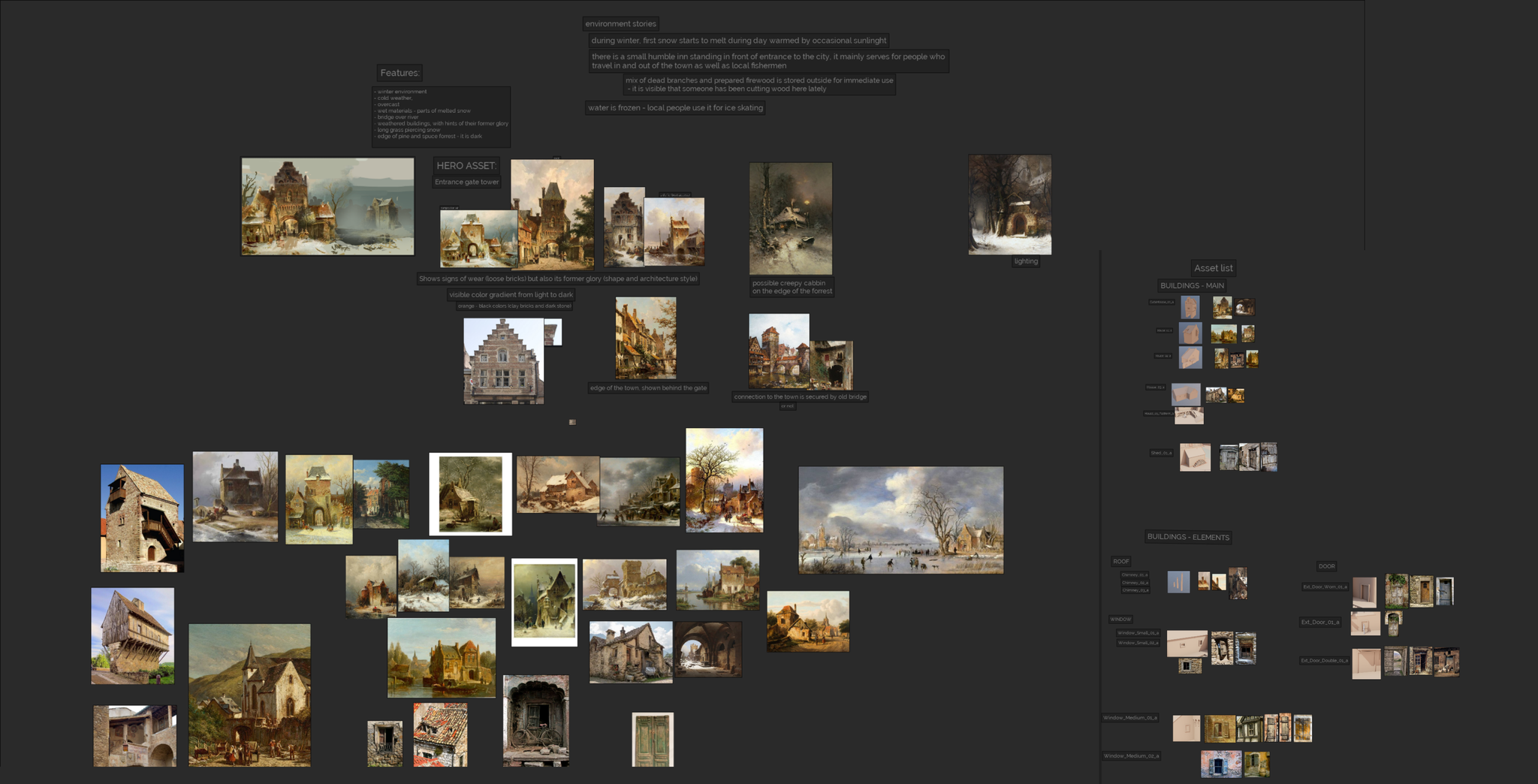This screenshot has width=1538, height=784.
Task: Select the small stone window photo beside the rooftop
Action: [384, 743]
